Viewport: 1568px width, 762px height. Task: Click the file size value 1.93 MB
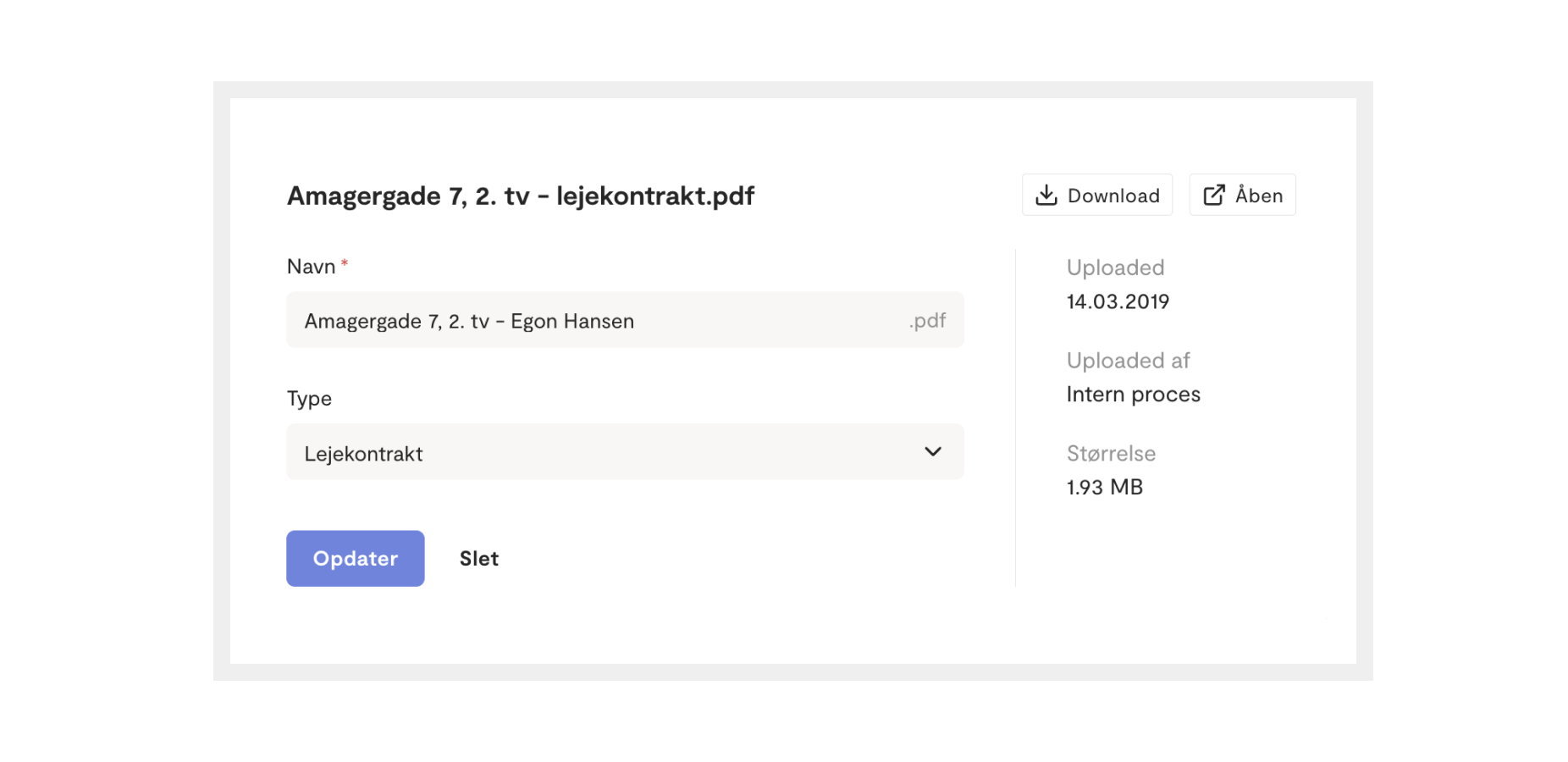coord(1105,488)
